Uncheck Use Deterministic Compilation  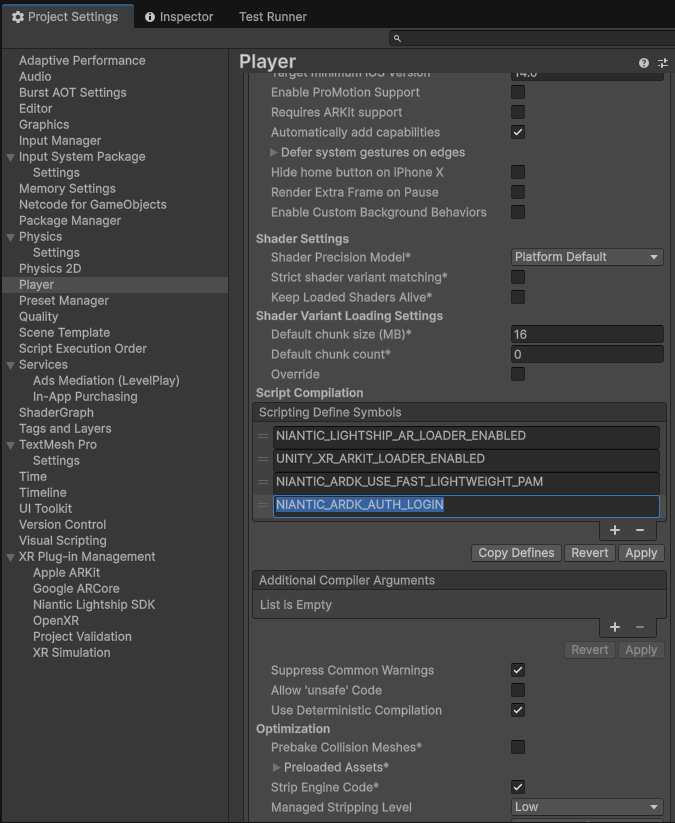tap(518, 710)
